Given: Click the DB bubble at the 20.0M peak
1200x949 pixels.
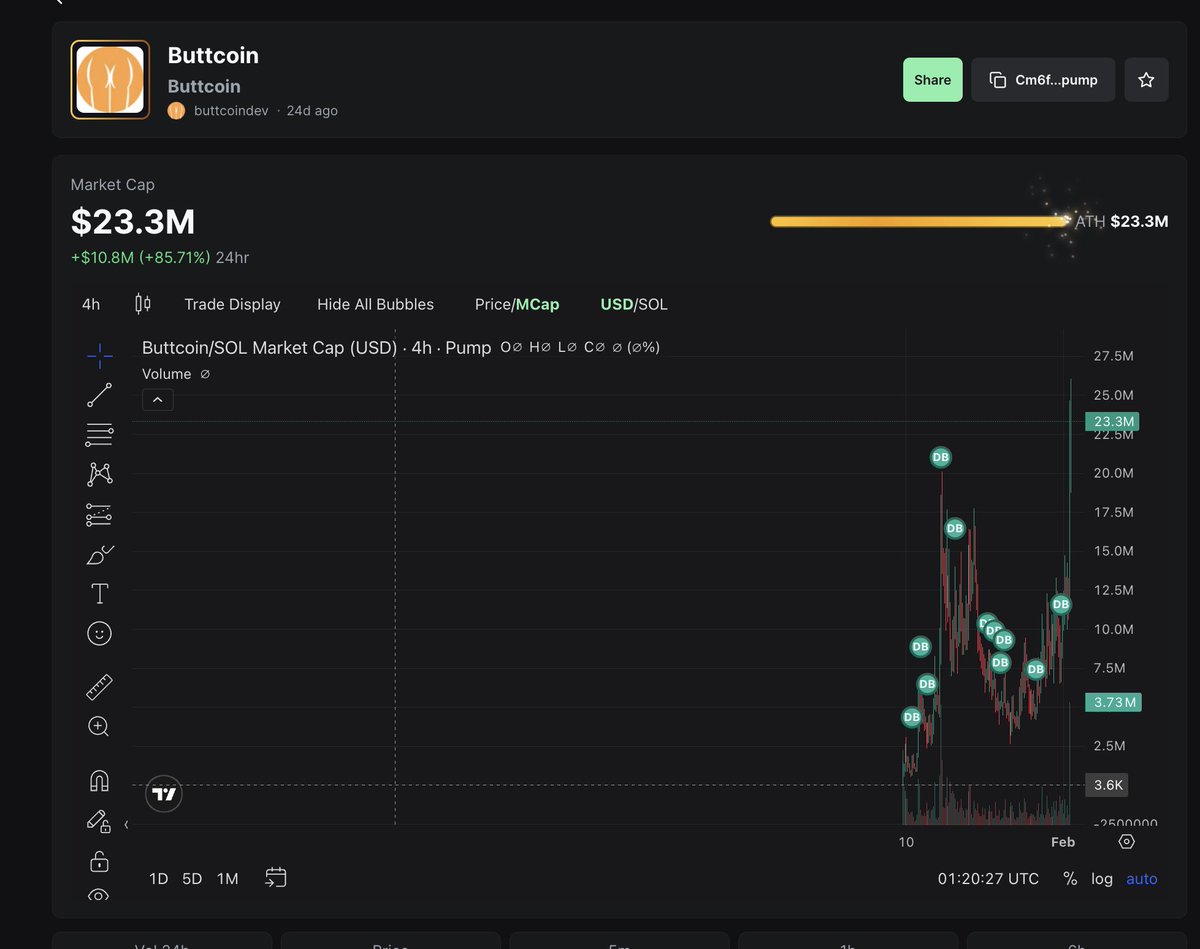Looking at the screenshot, I should pos(940,457).
